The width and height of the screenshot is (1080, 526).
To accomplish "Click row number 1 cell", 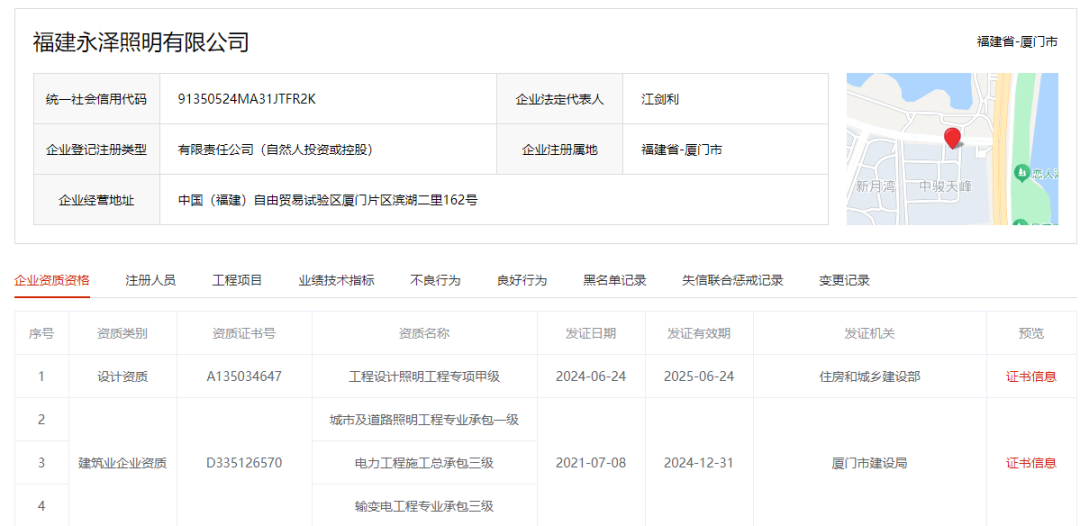I will [41, 377].
